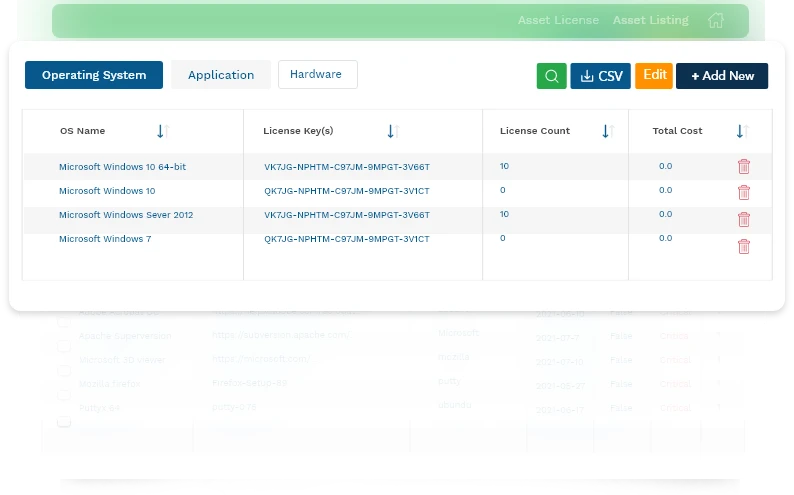
Task: Open Asset Listing in the top bar
Action: pyautogui.click(x=651, y=20)
